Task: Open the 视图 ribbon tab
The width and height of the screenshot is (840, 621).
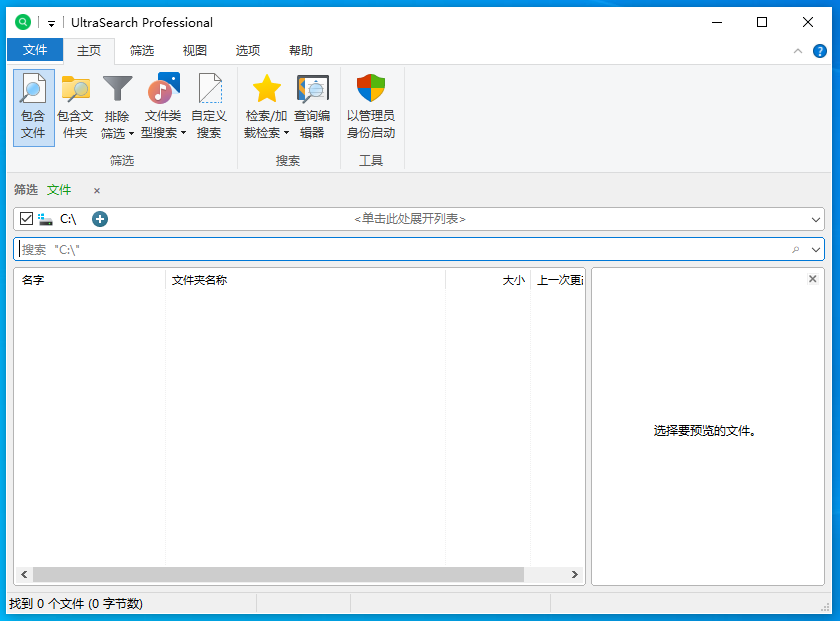Action: [x=195, y=51]
